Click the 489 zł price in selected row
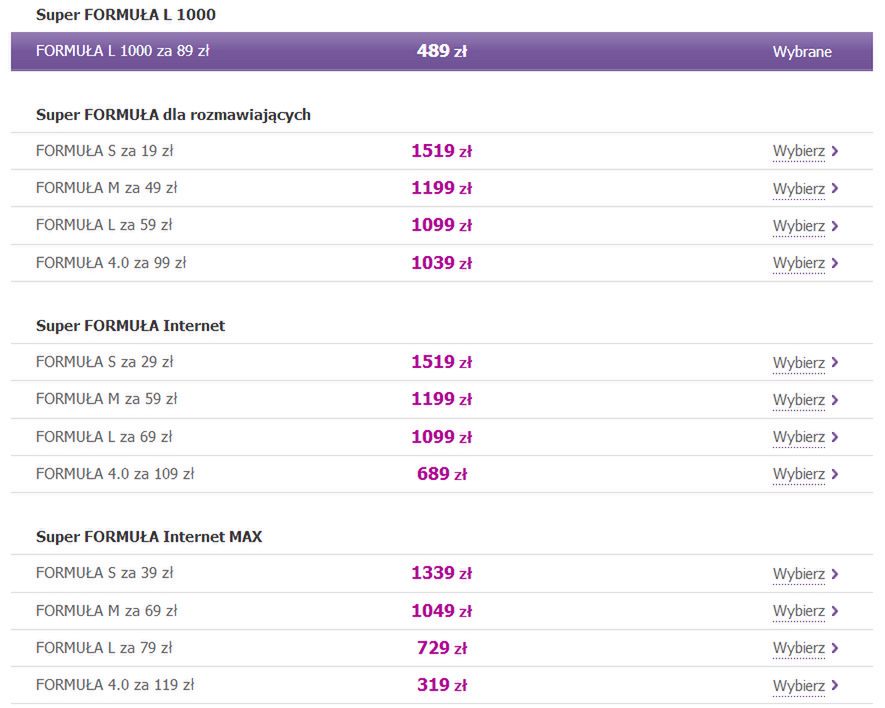This screenshot has height=708, width=885. (442, 51)
